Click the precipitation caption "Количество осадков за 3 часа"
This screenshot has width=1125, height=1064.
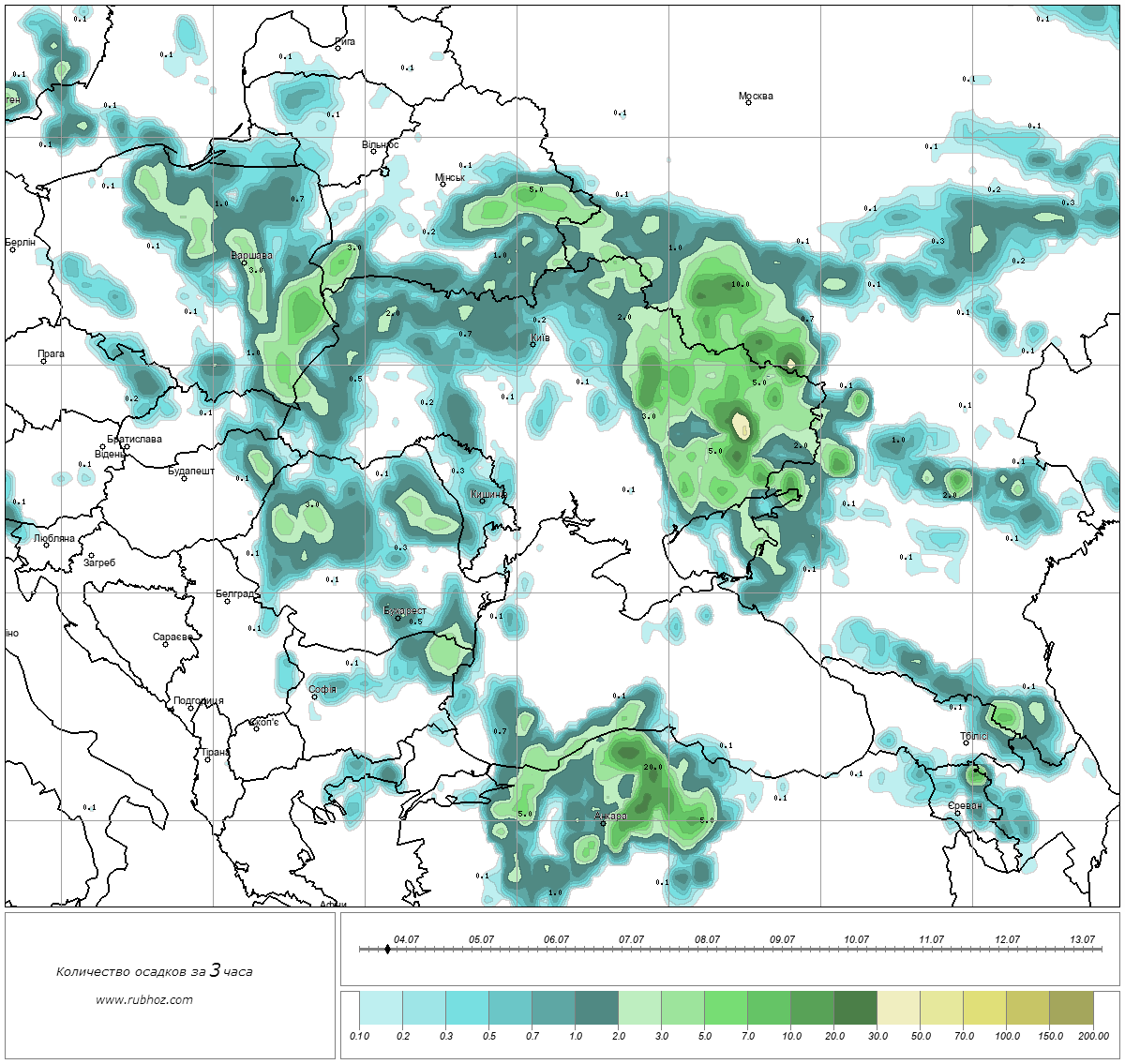(154, 971)
